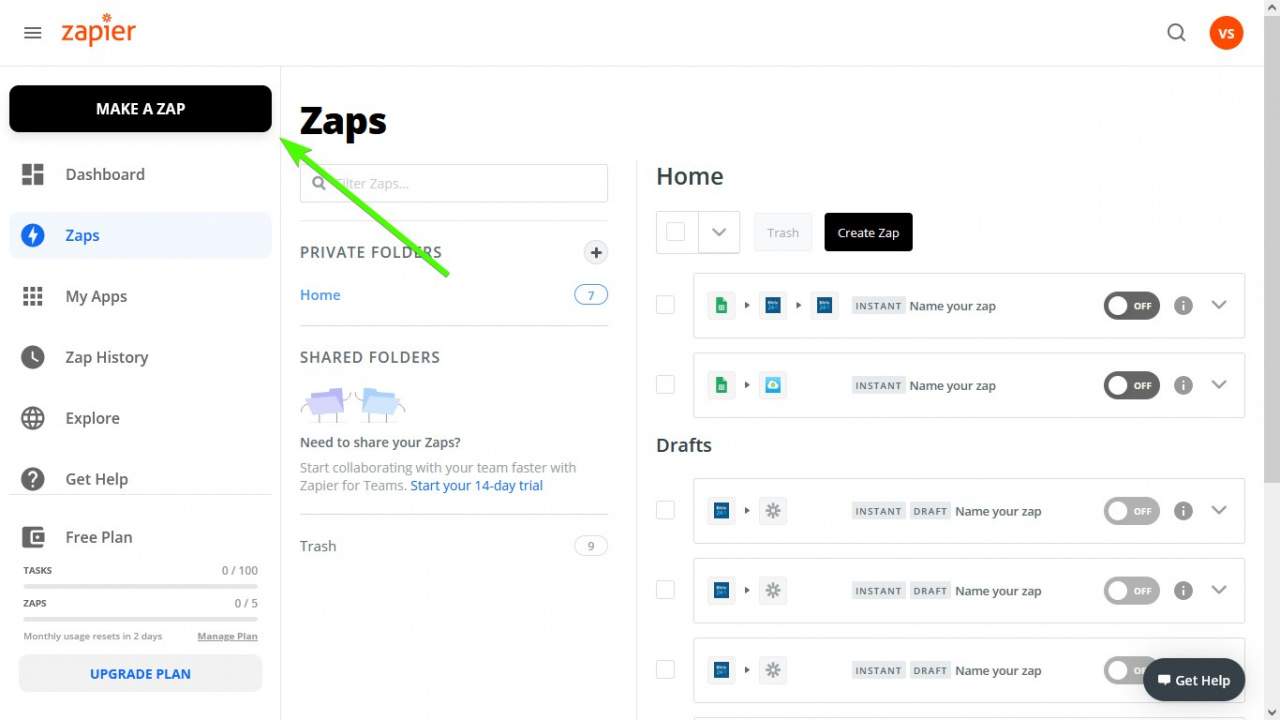
Task: Click the Zaps usage progress bar
Action: pos(140,619)
